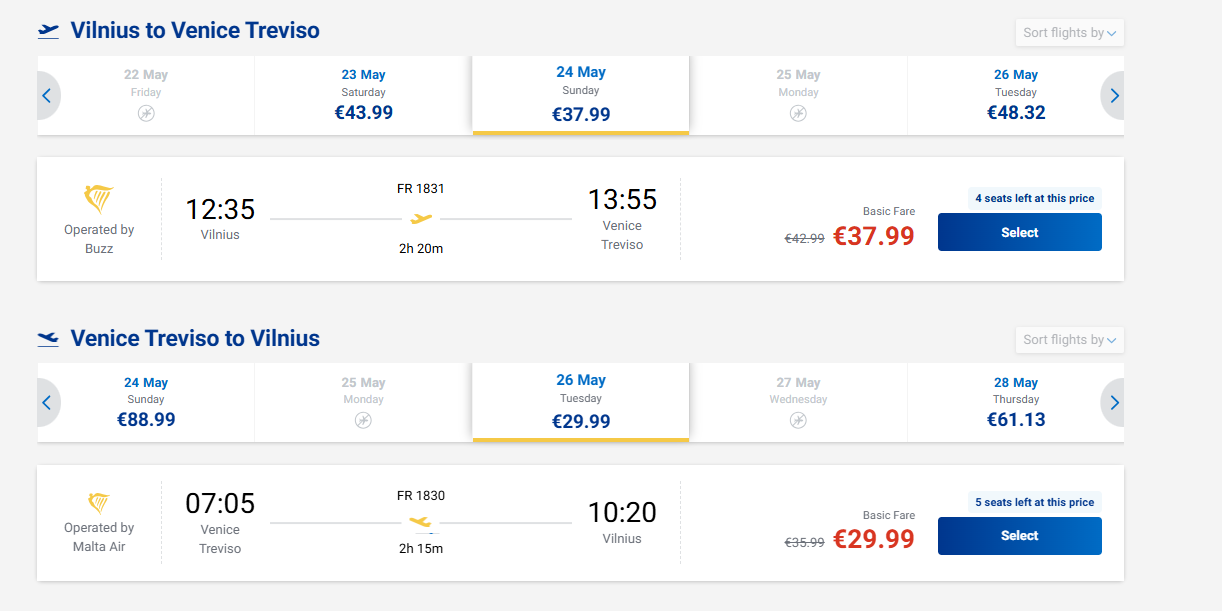
Task: Click the FR 1830 flight number
Action: [x=421, y=495]
